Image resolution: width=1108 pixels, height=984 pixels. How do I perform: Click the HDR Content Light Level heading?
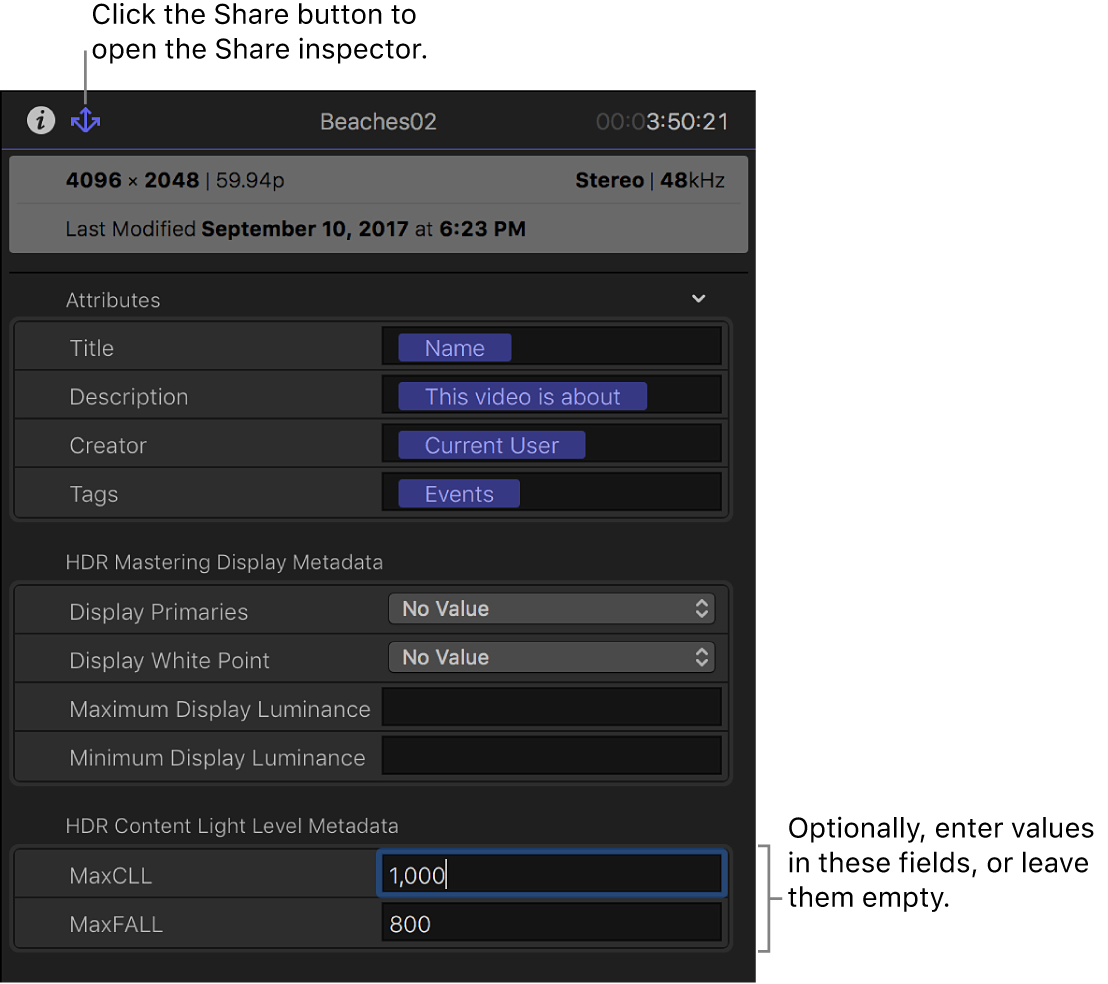click(232, 826)
